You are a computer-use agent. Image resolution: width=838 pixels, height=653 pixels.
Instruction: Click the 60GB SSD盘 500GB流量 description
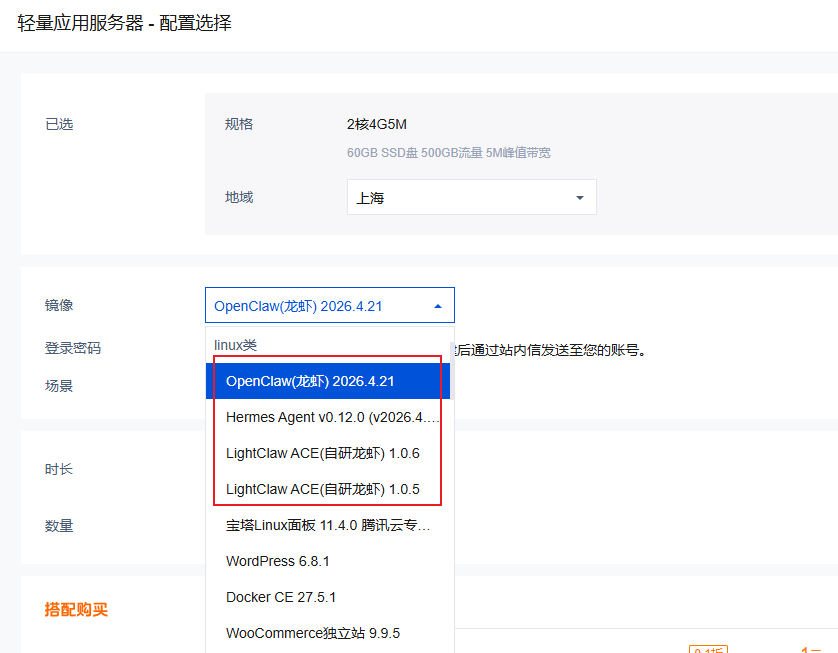click(x=448, y=153)
